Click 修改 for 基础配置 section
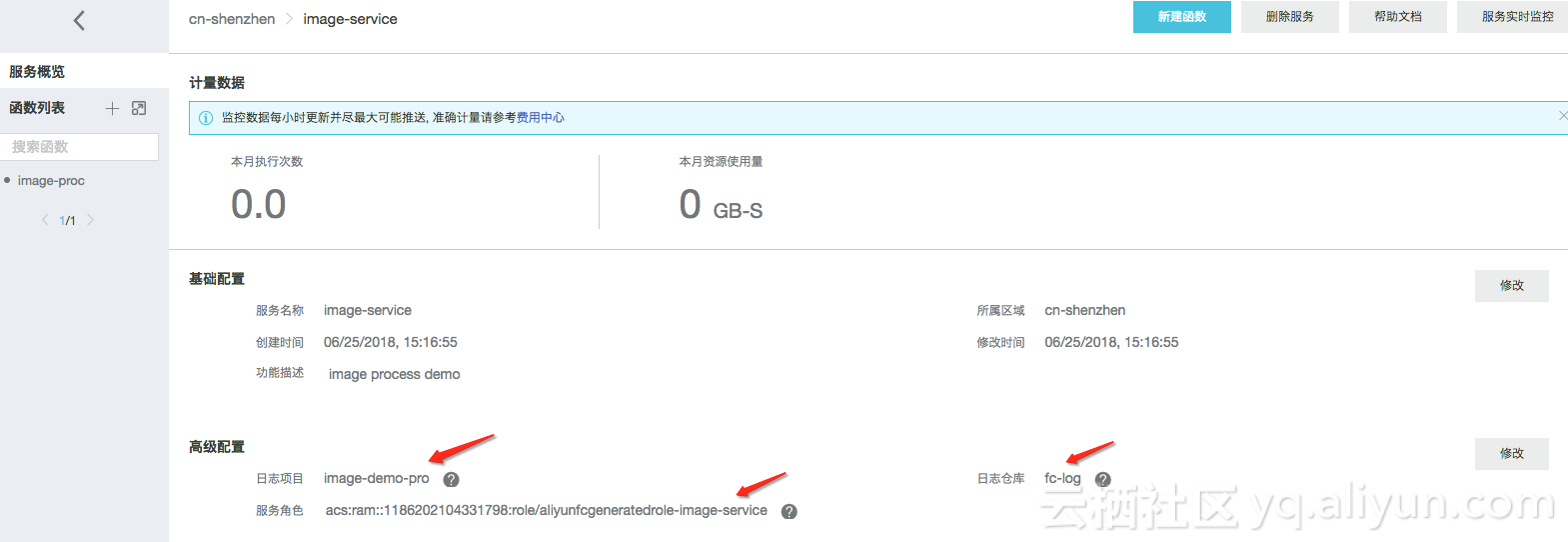This screenshot has width=1568, height=542. (x=1512, y=286)
